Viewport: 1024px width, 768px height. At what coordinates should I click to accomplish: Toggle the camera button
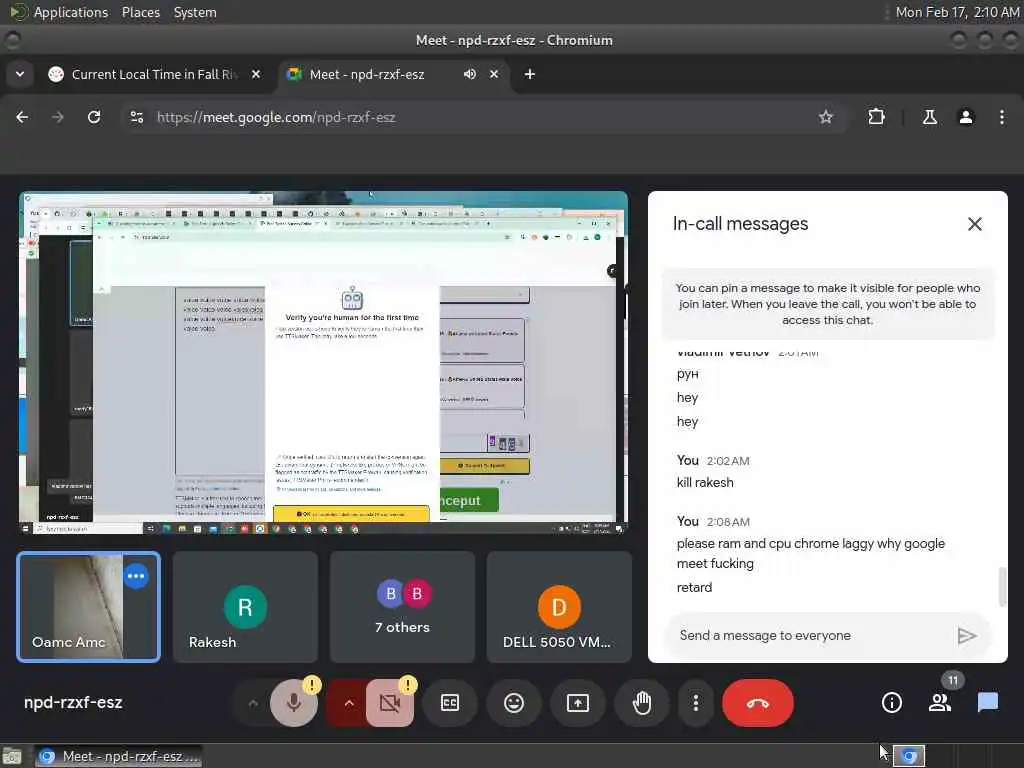pos(390,703)
